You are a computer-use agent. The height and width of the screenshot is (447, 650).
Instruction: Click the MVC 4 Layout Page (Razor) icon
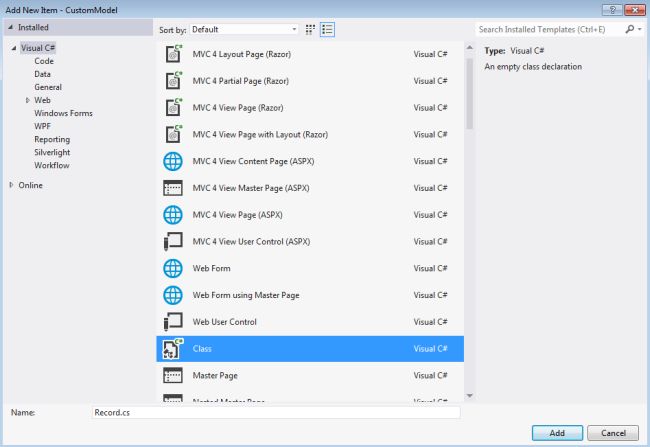tap(173, 54)
